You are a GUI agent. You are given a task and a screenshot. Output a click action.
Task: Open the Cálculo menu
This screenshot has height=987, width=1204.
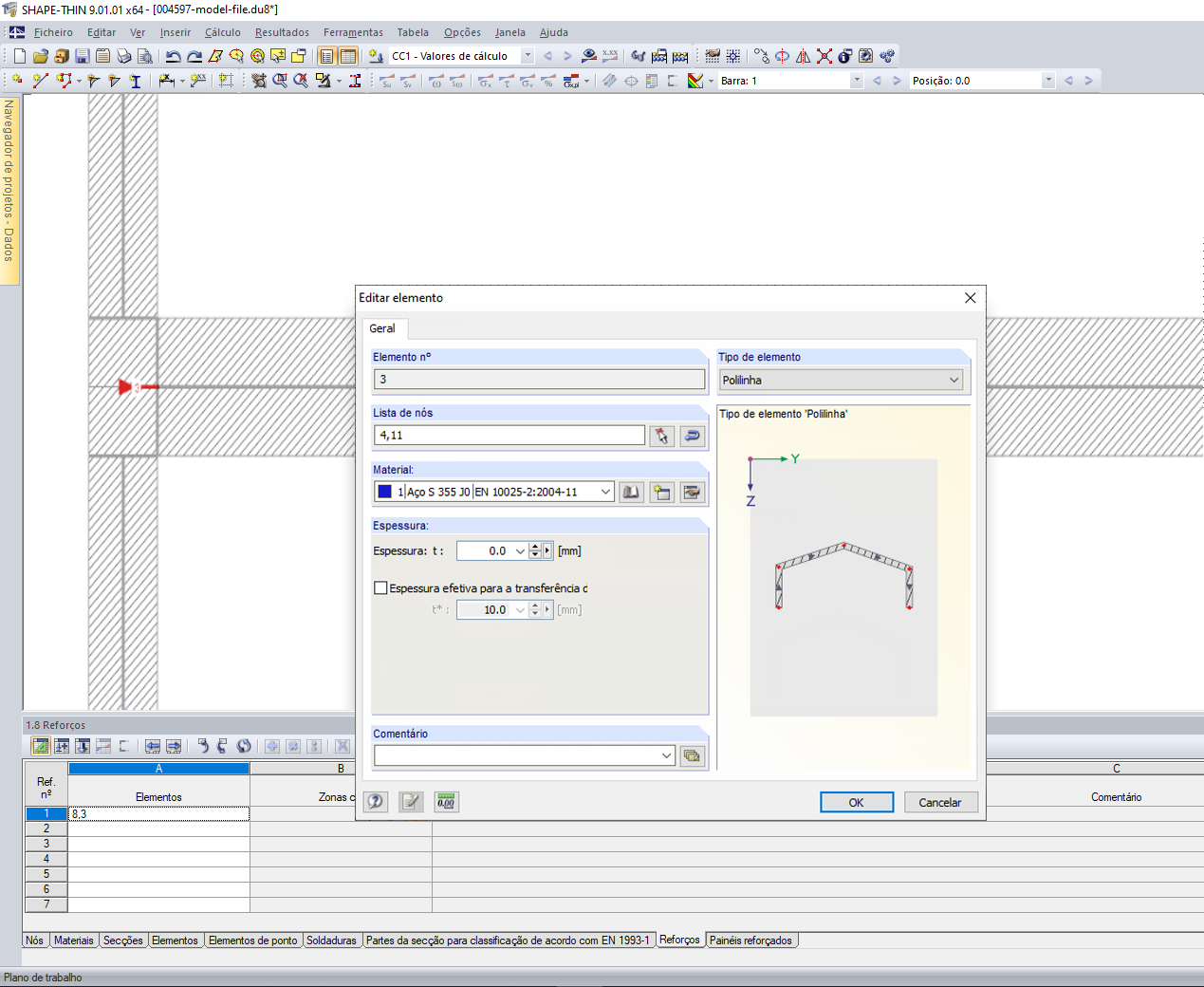(223, 32)
